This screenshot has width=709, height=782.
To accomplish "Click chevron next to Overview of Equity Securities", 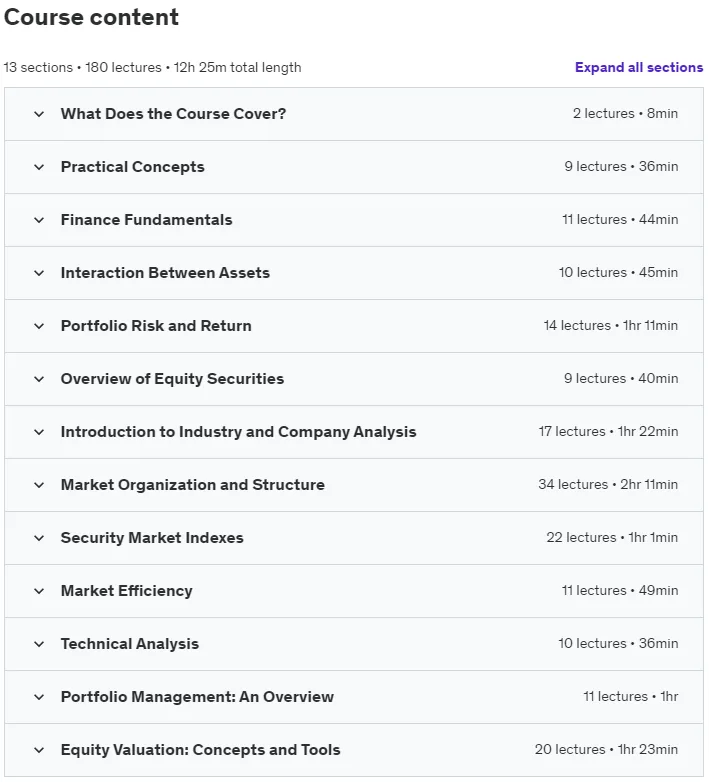I will pyautogui.click(x=39, y=379).
